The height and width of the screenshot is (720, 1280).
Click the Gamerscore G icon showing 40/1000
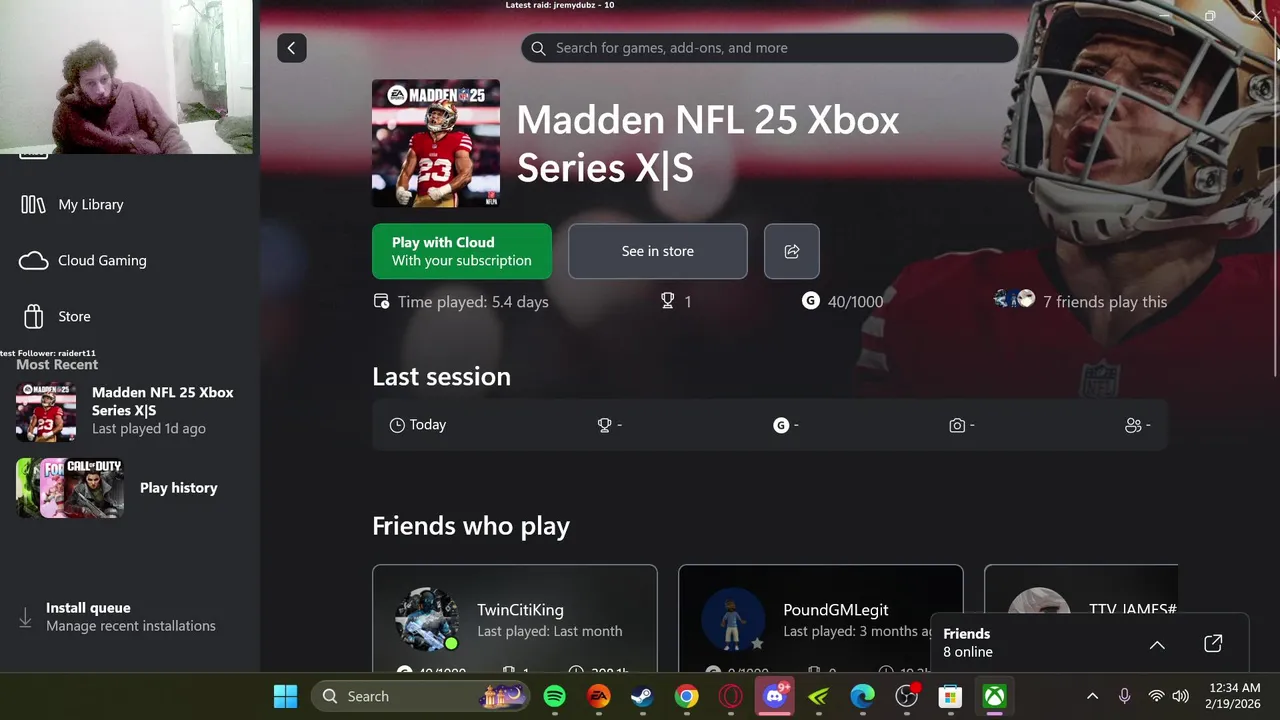pos(811,301)
